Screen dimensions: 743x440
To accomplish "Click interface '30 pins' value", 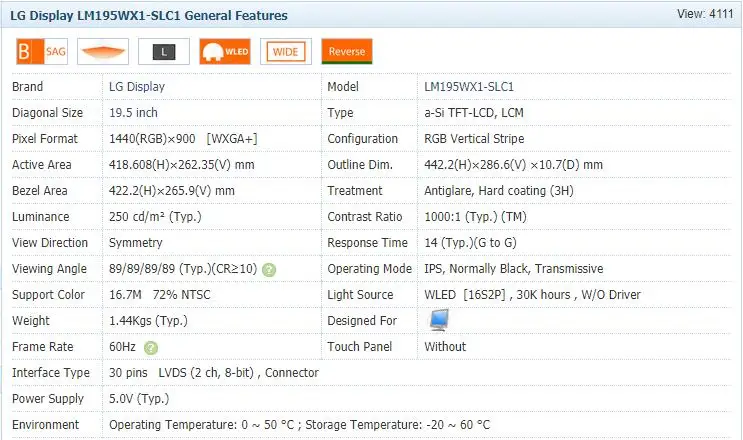I will tap(128, 373).
